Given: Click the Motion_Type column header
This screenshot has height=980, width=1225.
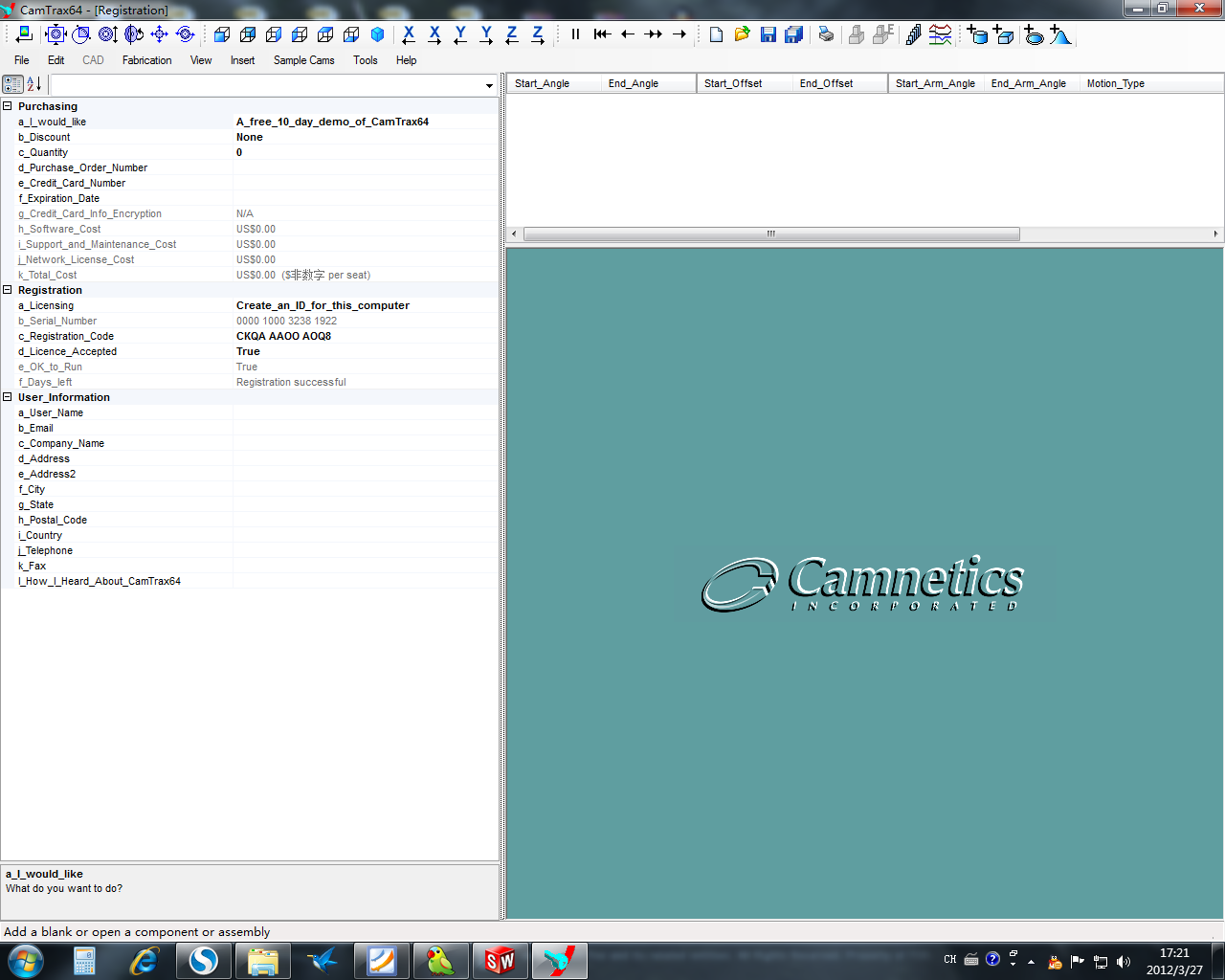Looking at the screenshot, I should [x=1151, y=83].
